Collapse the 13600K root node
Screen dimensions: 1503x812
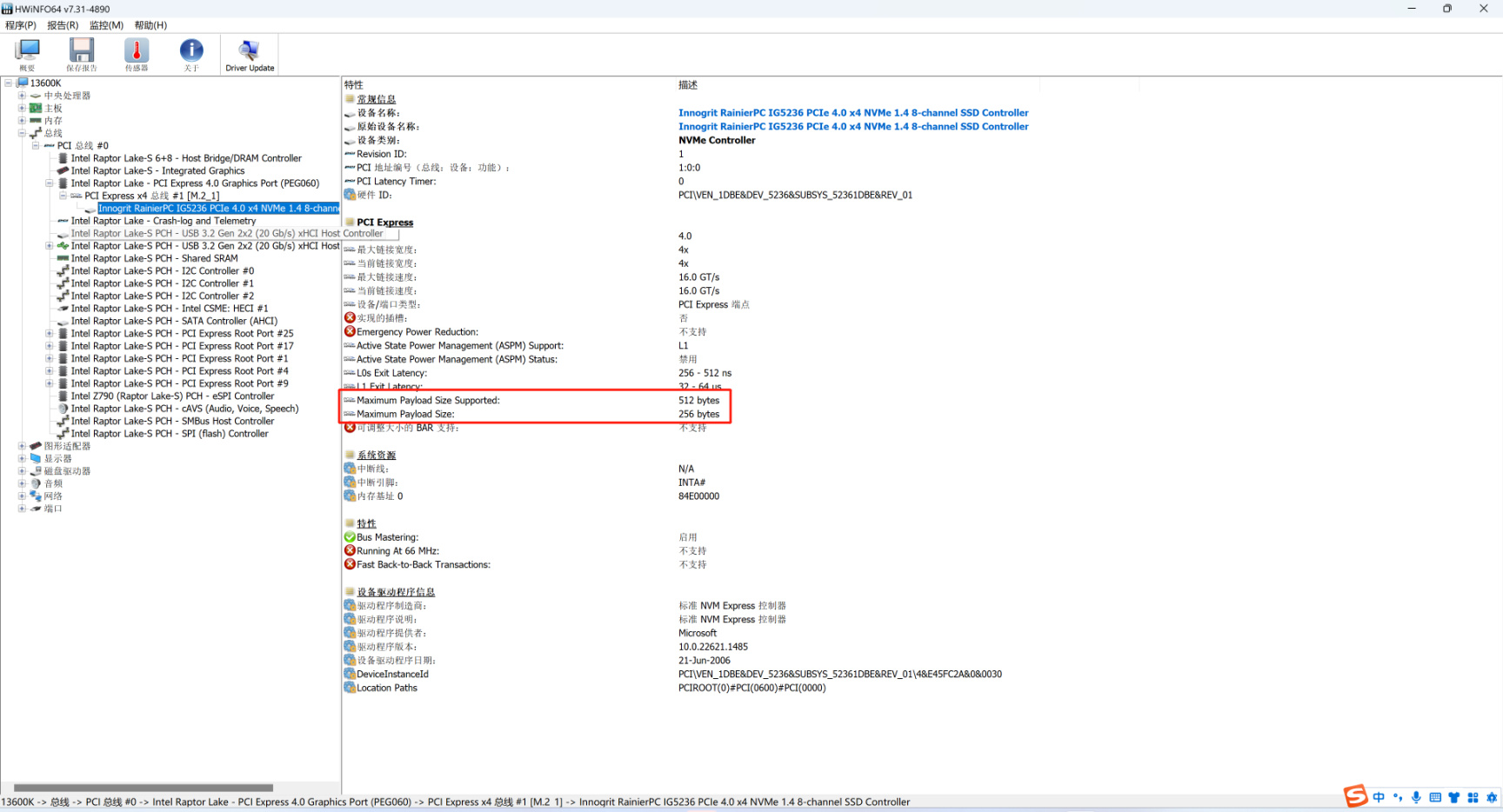[x=9, y=83]
